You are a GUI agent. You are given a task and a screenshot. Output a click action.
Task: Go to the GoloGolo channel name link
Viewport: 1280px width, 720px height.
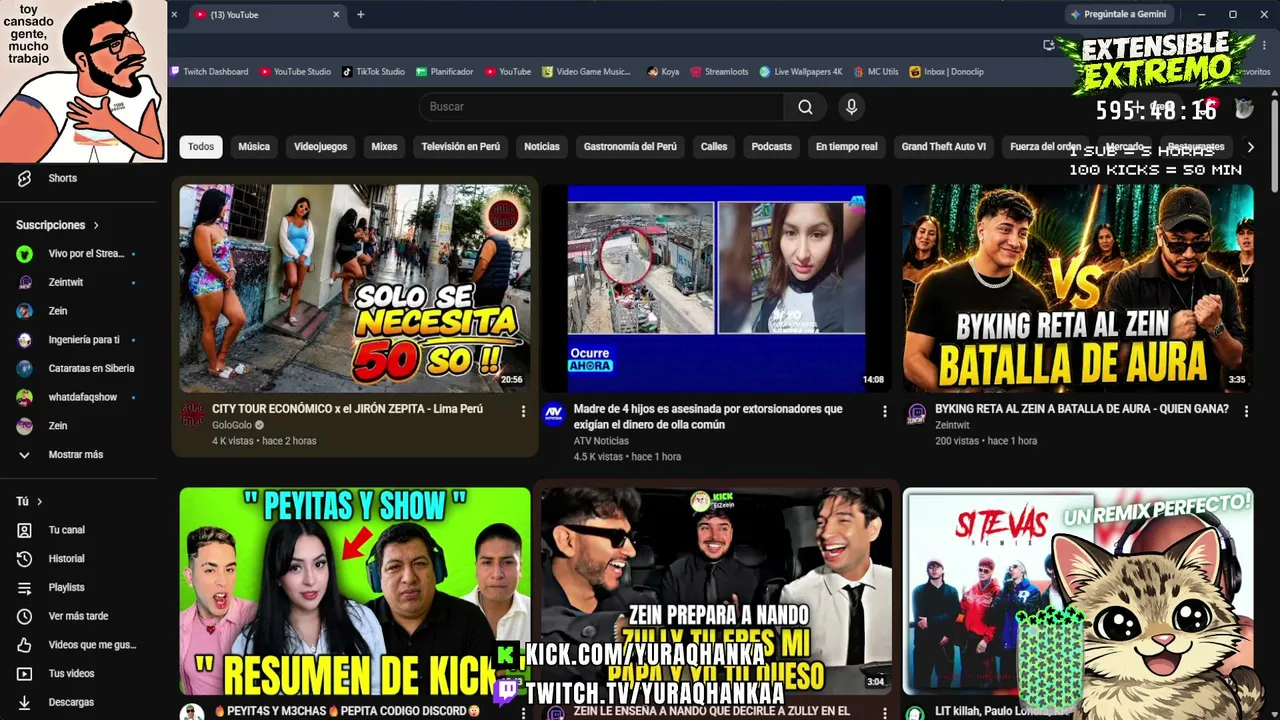[232, 426]
